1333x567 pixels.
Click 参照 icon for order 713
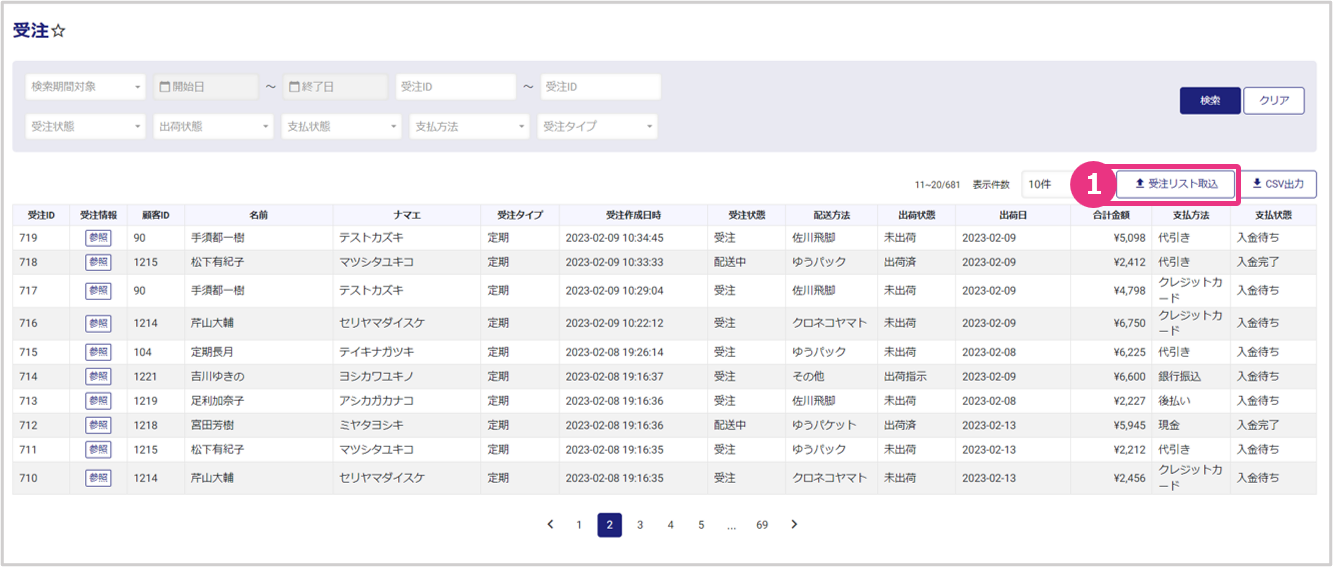pyautogui.click(x=98, y=401)
